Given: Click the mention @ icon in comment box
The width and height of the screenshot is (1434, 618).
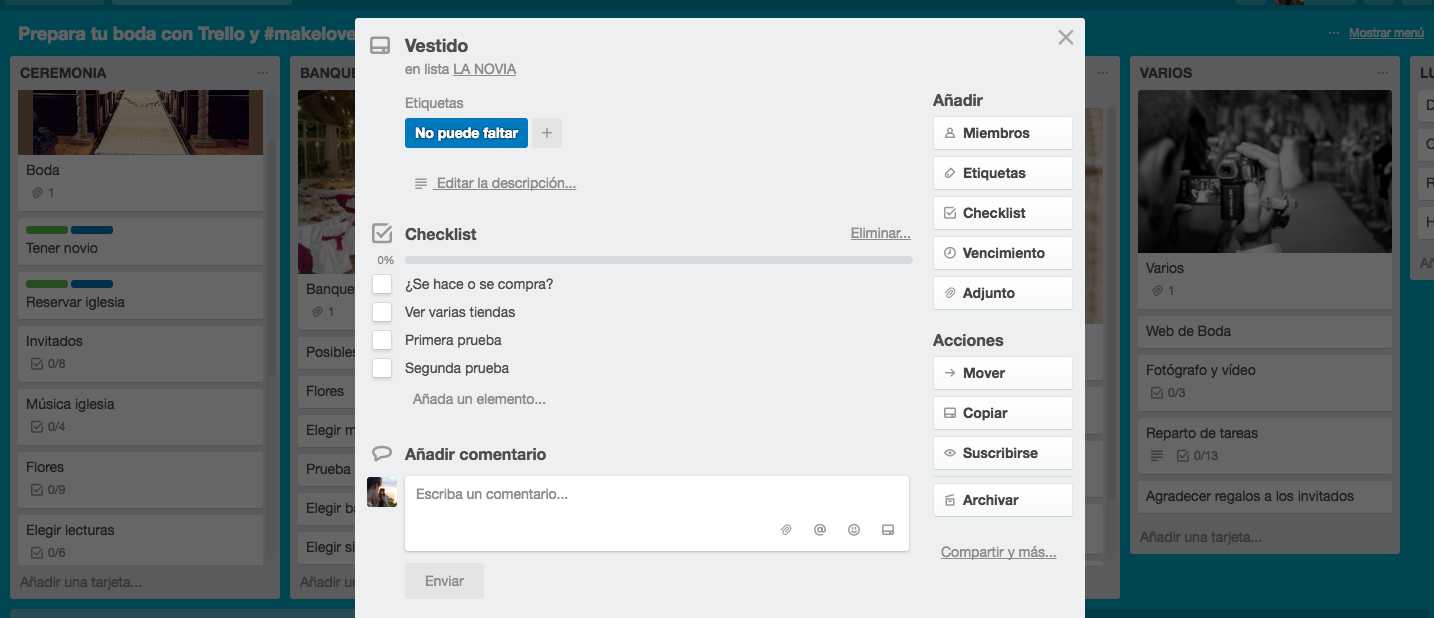Looking at the screenshot, I should point(820,530).
